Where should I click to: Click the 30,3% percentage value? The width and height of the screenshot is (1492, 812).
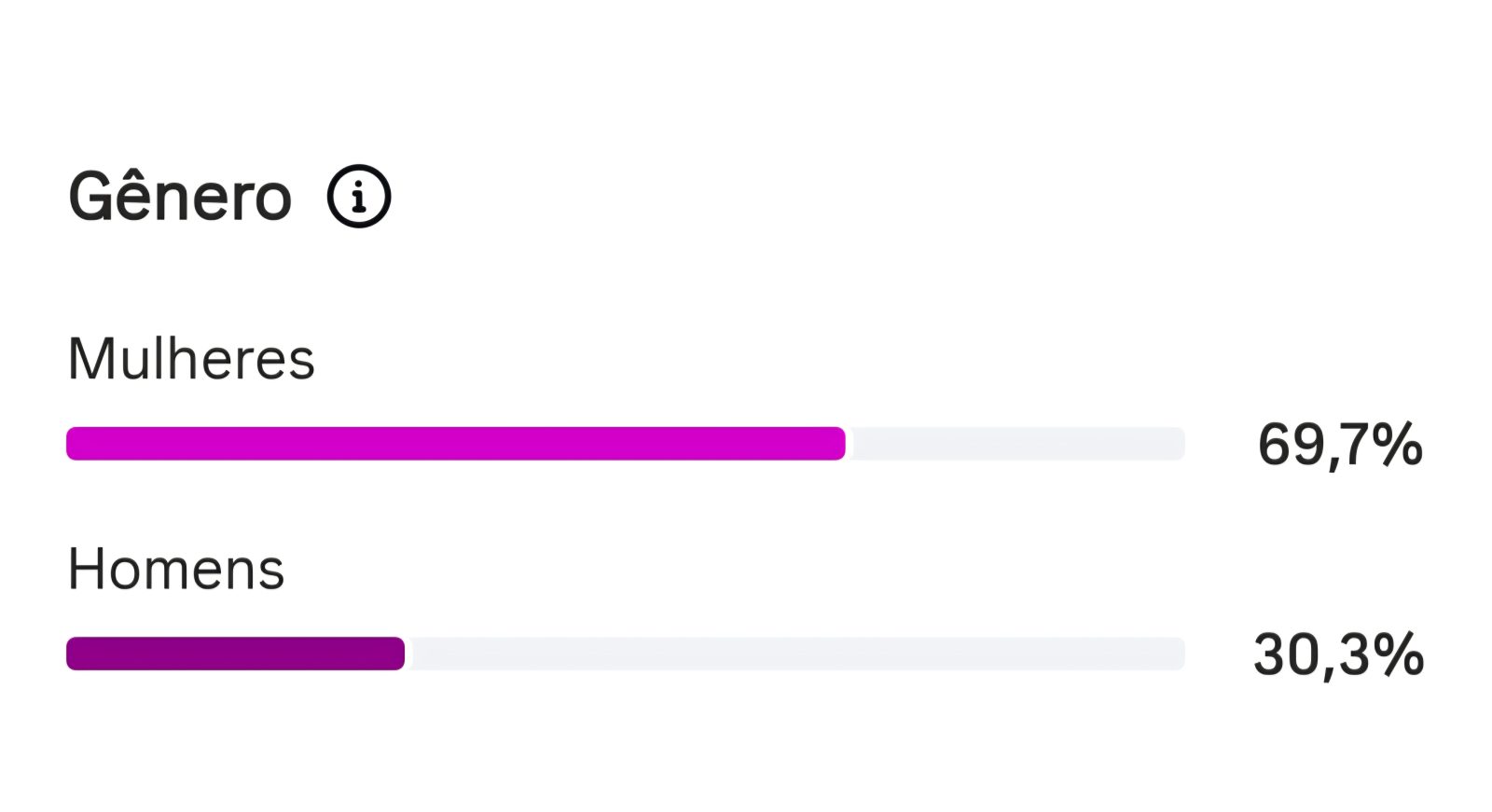[x=1339, y=654]
